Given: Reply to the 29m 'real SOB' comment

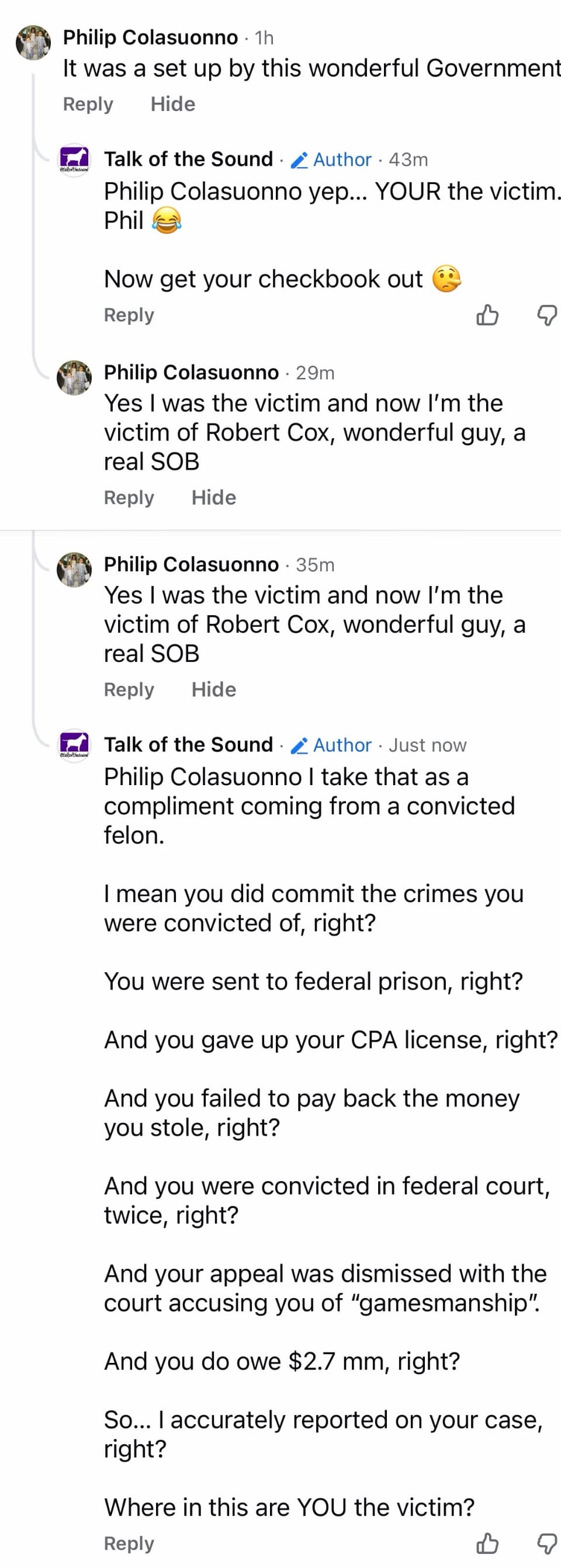Looking at the screenshot, I should click(129, 498).
